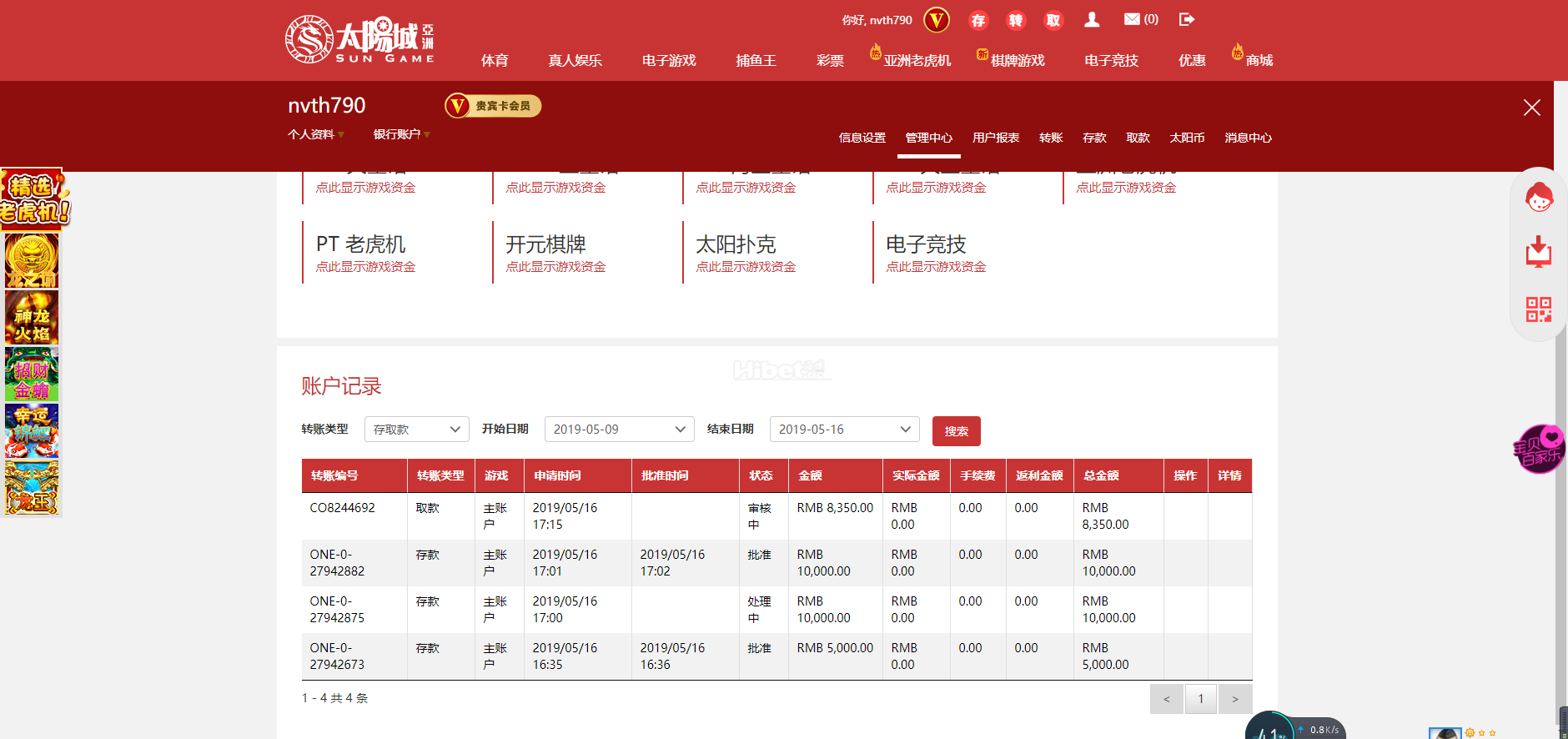Expand the 个人资料 menu
Viewport: 1568px width, 739px height.
[x=315, y=134]
